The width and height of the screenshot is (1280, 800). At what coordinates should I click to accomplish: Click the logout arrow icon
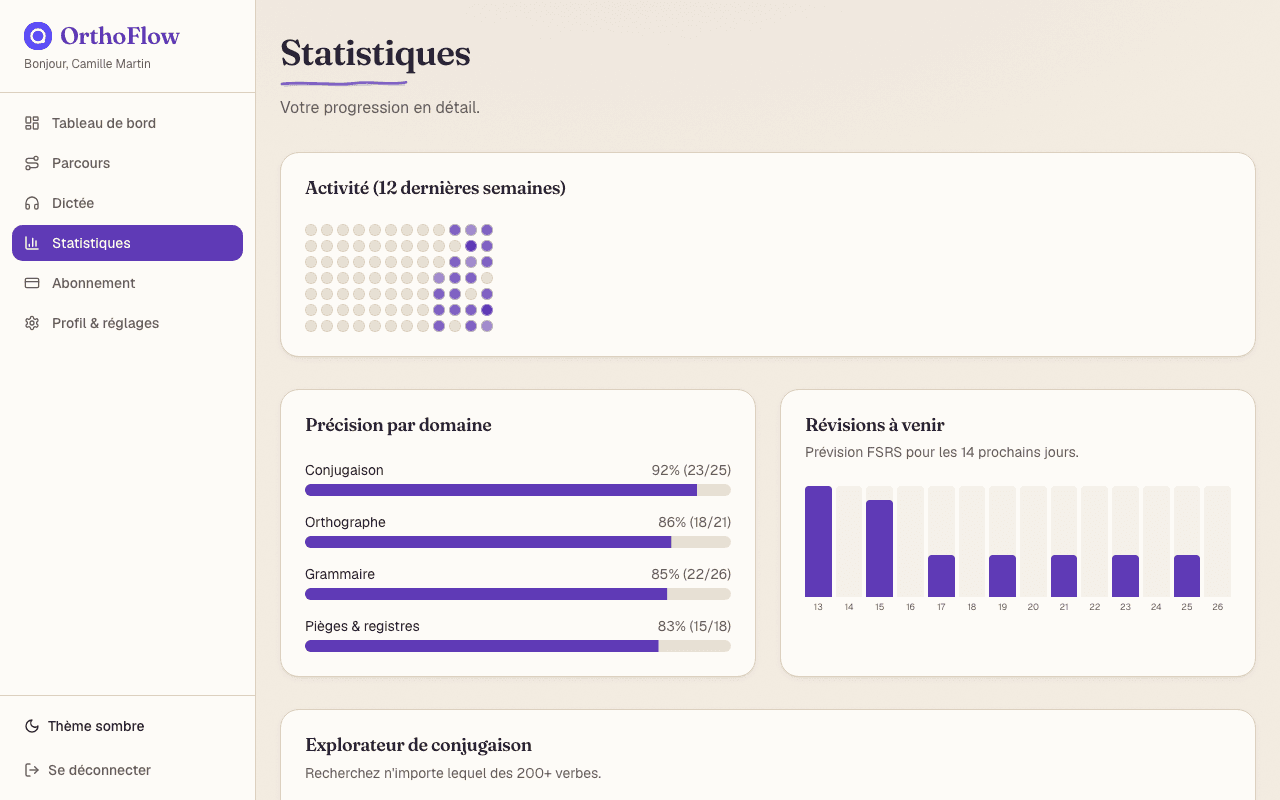32,770
